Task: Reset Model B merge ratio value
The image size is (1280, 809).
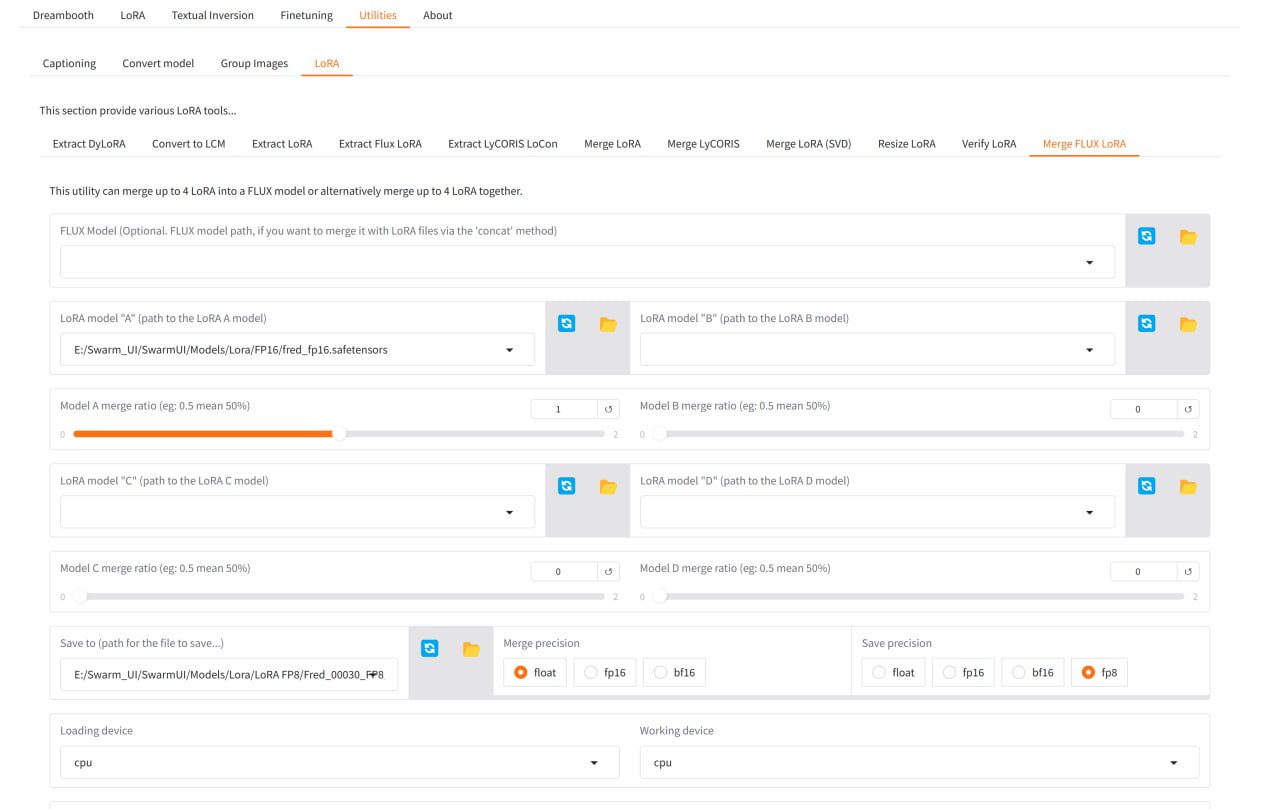Action: [1188, 409]
